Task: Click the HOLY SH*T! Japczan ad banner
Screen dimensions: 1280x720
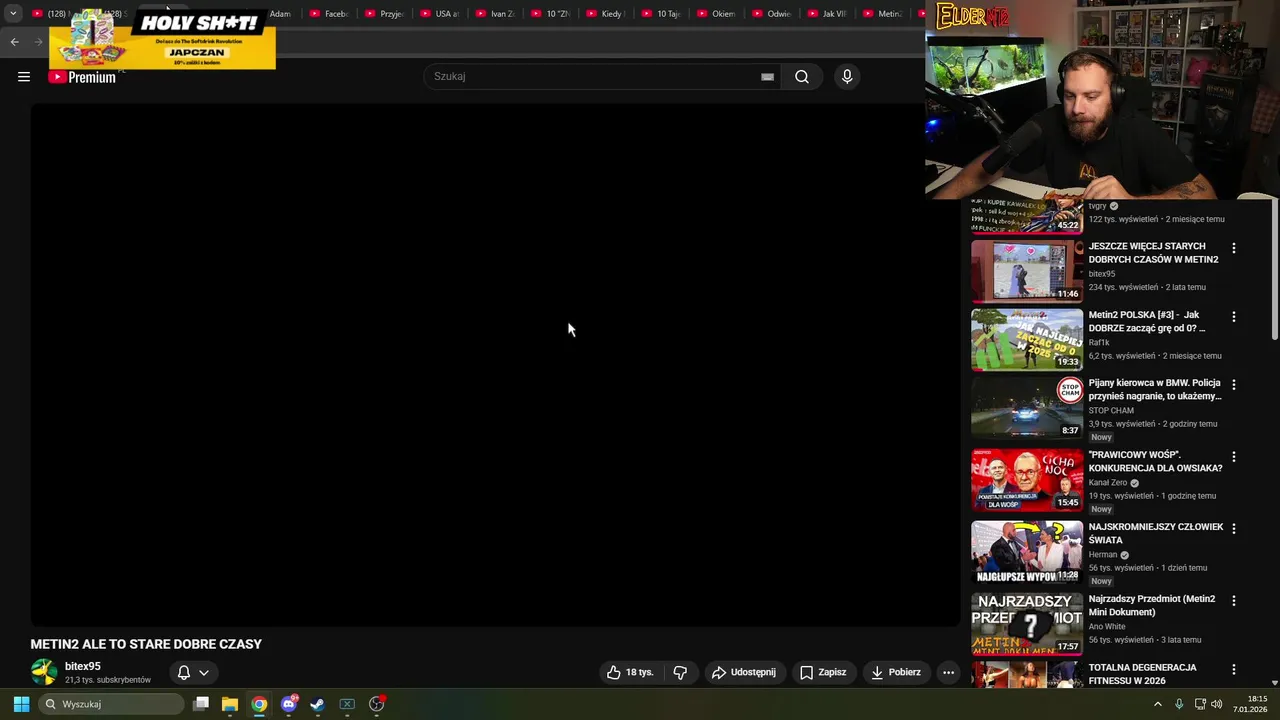Action: coord(162,39)
